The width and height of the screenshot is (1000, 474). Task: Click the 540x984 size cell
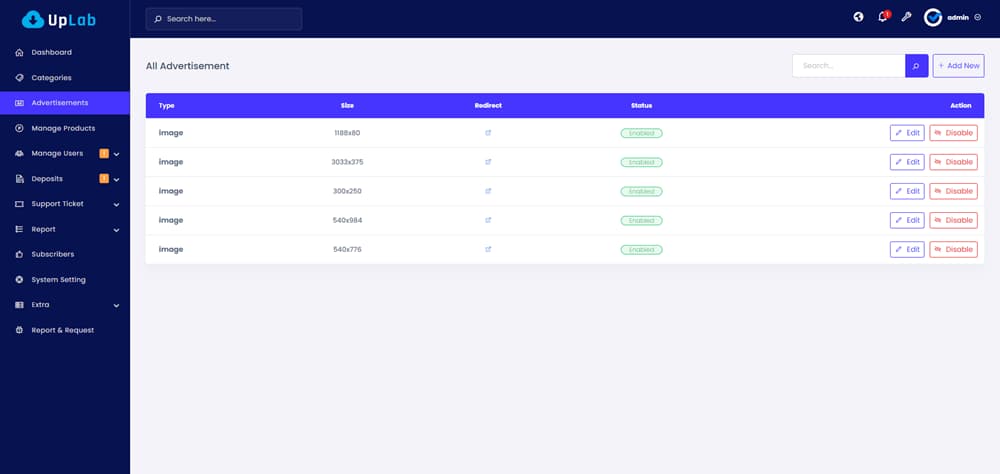(347, 220)
